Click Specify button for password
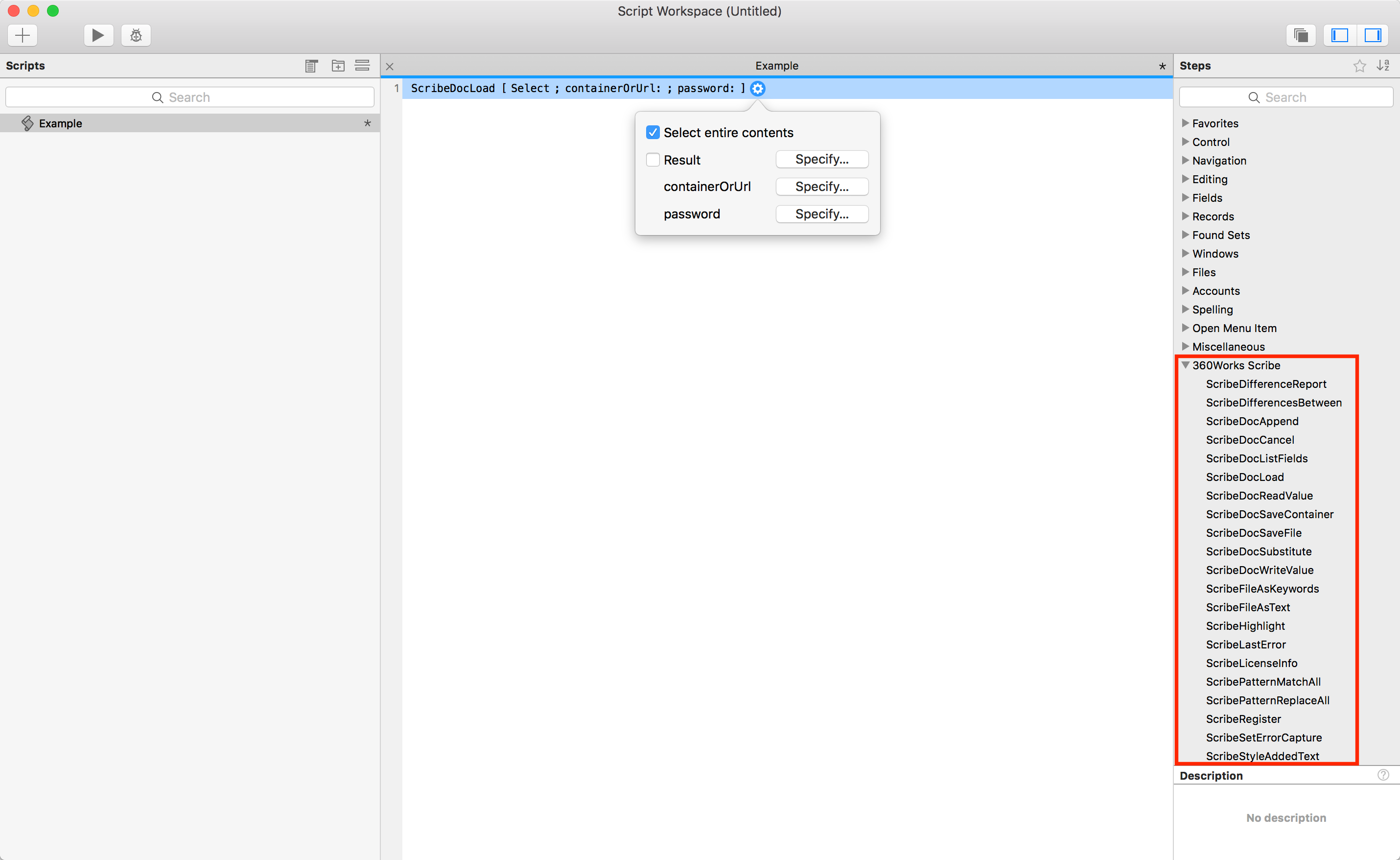 (x=822, y=214)
